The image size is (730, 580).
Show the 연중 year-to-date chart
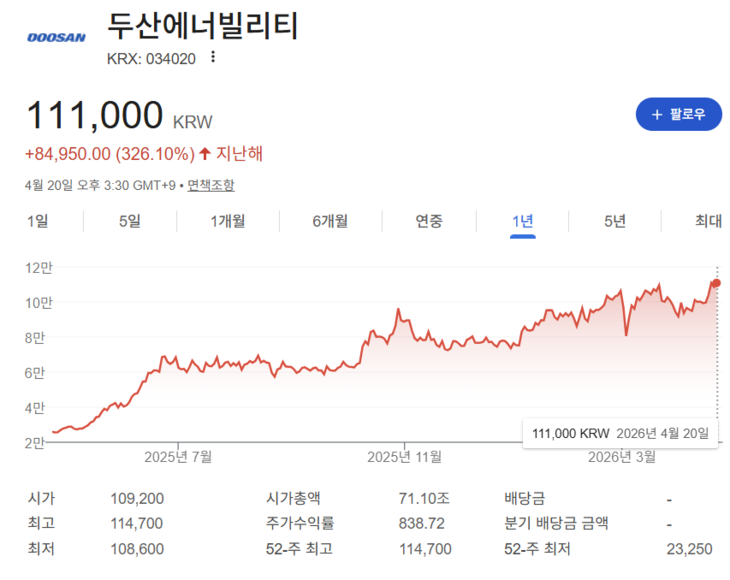tap(429, 221)
